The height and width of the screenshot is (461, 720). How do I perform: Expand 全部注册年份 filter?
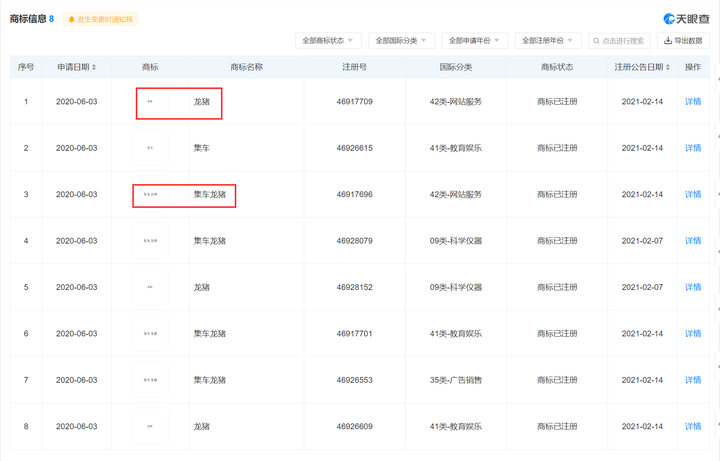548,40
